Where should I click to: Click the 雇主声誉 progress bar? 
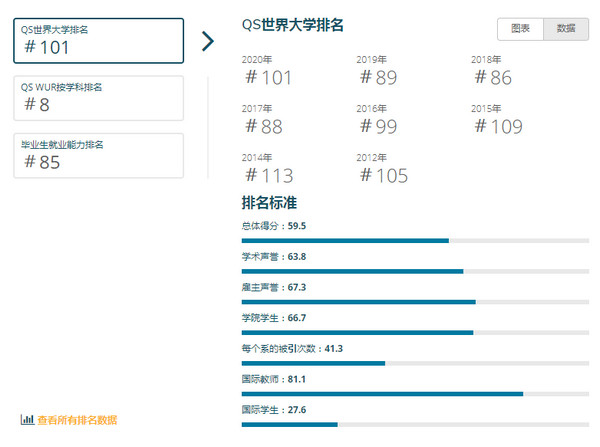coord(415,302)
